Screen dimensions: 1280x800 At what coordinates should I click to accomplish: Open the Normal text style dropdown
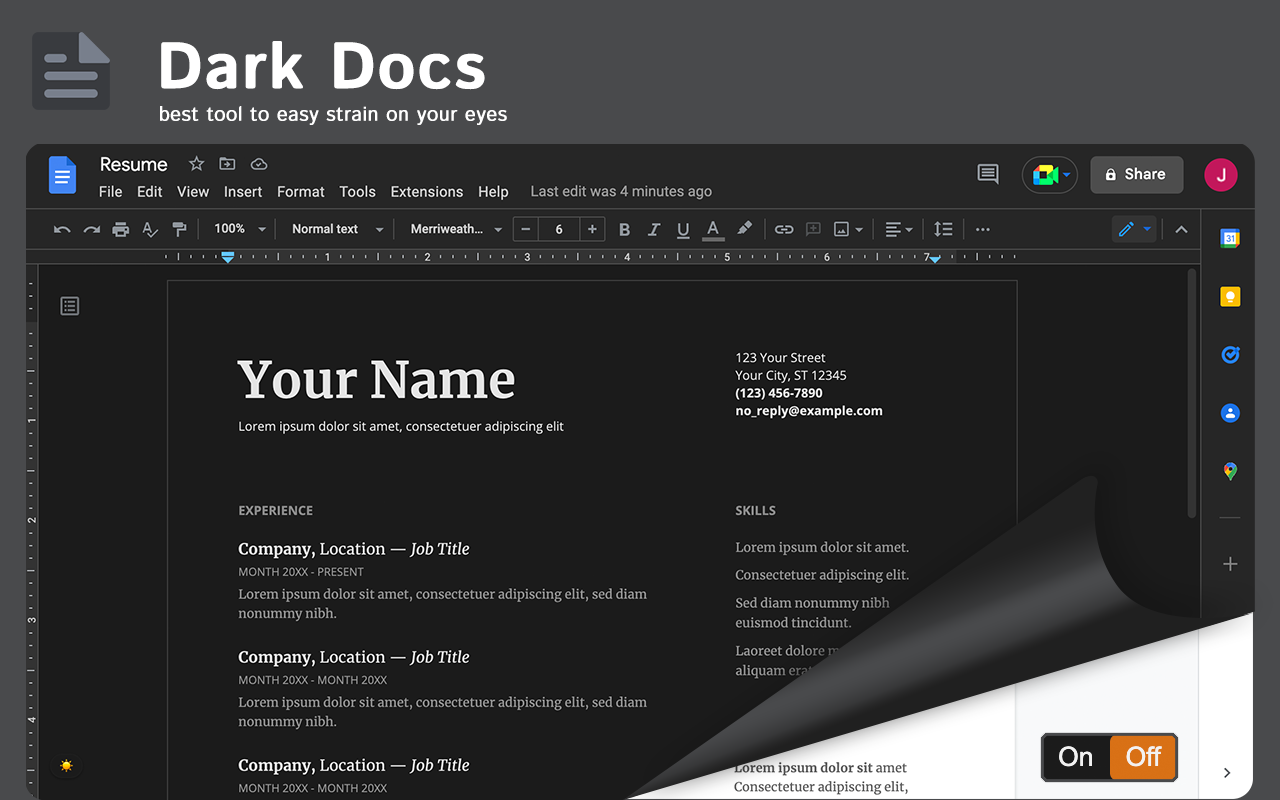pyautogui.click(x=337, y=229)
